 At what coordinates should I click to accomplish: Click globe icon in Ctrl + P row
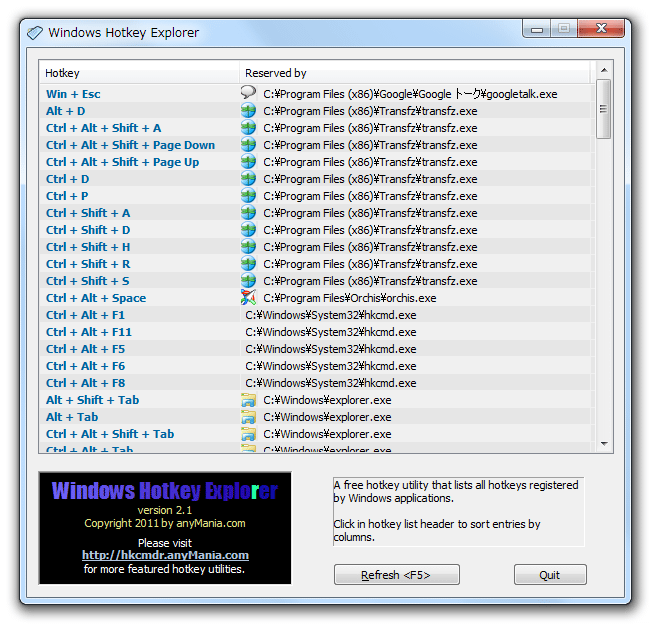pyautogui.click(x=248, y=196)
